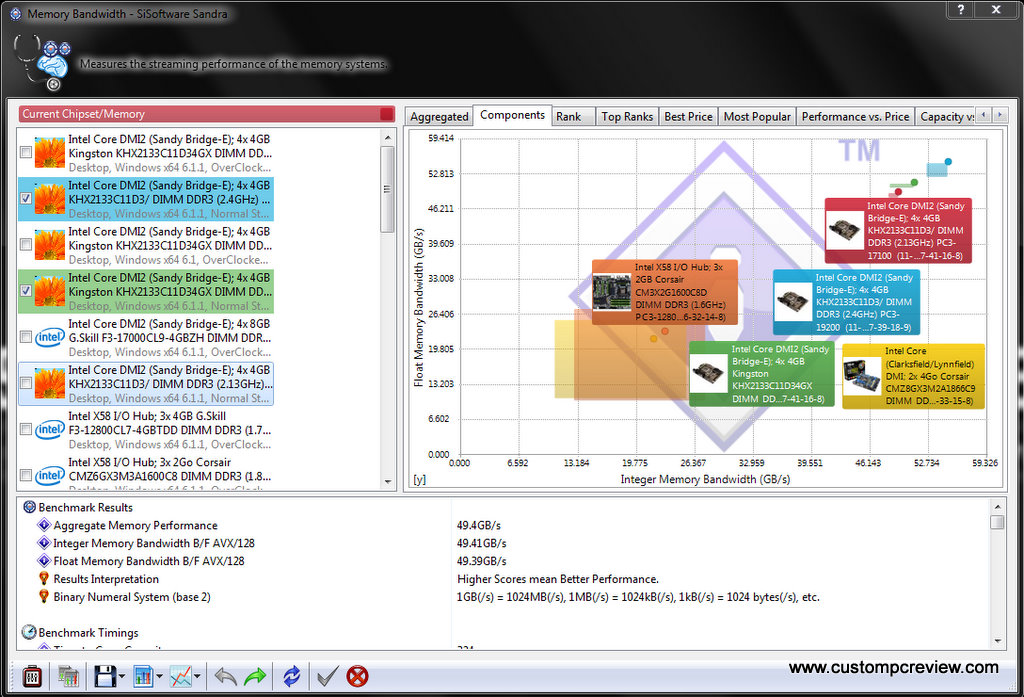
Task: Click the [y] axis toggle below the chart
Action: tap(419, 479)
